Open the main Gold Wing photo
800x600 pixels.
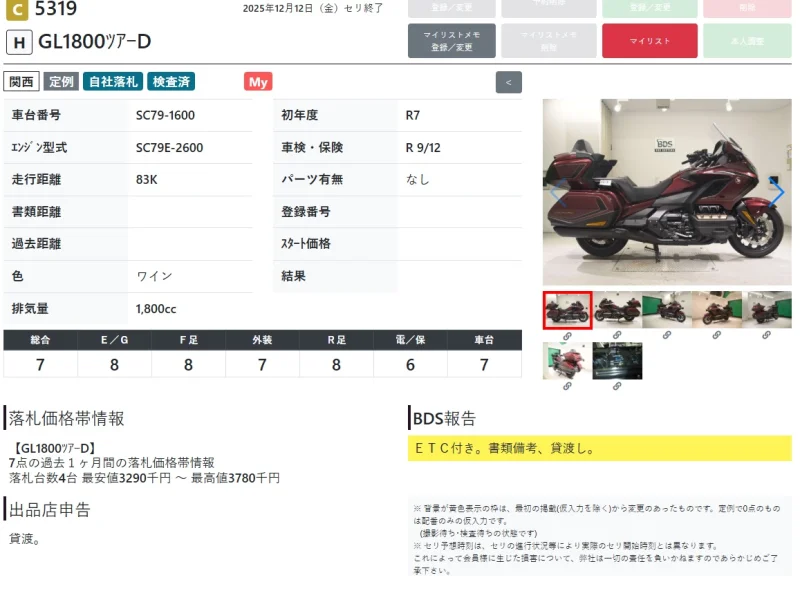(x=667, y=192)
